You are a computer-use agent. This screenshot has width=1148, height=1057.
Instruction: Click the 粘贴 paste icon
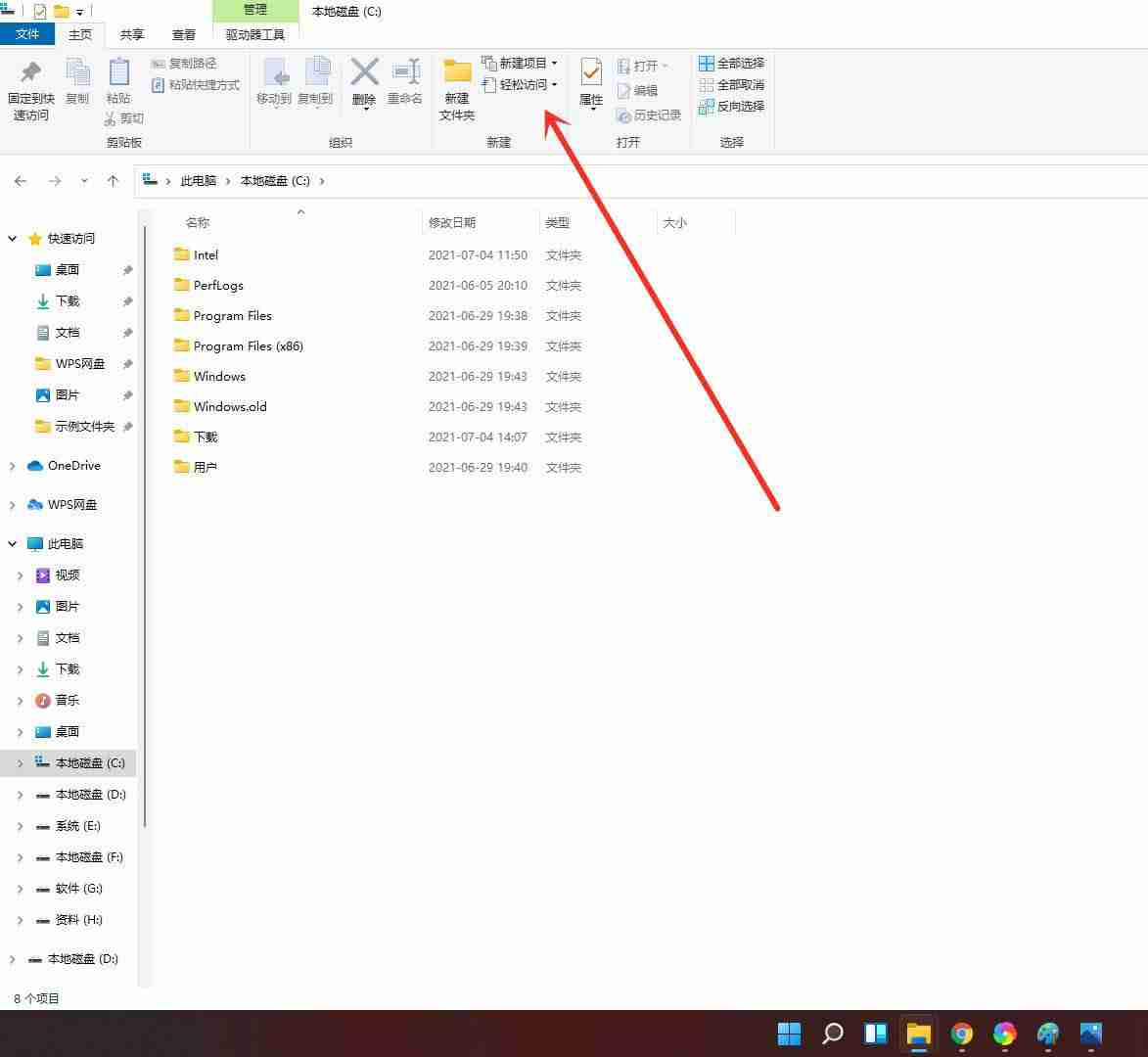pyautogui.click(x=118, y=83)
